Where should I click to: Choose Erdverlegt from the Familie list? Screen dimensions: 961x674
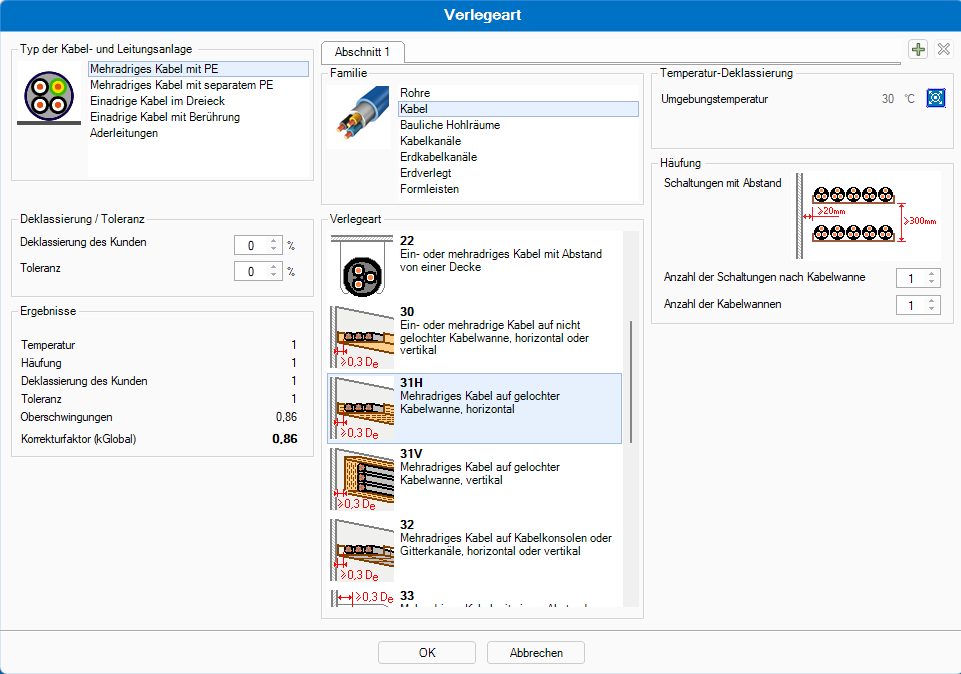click(425, 173)
